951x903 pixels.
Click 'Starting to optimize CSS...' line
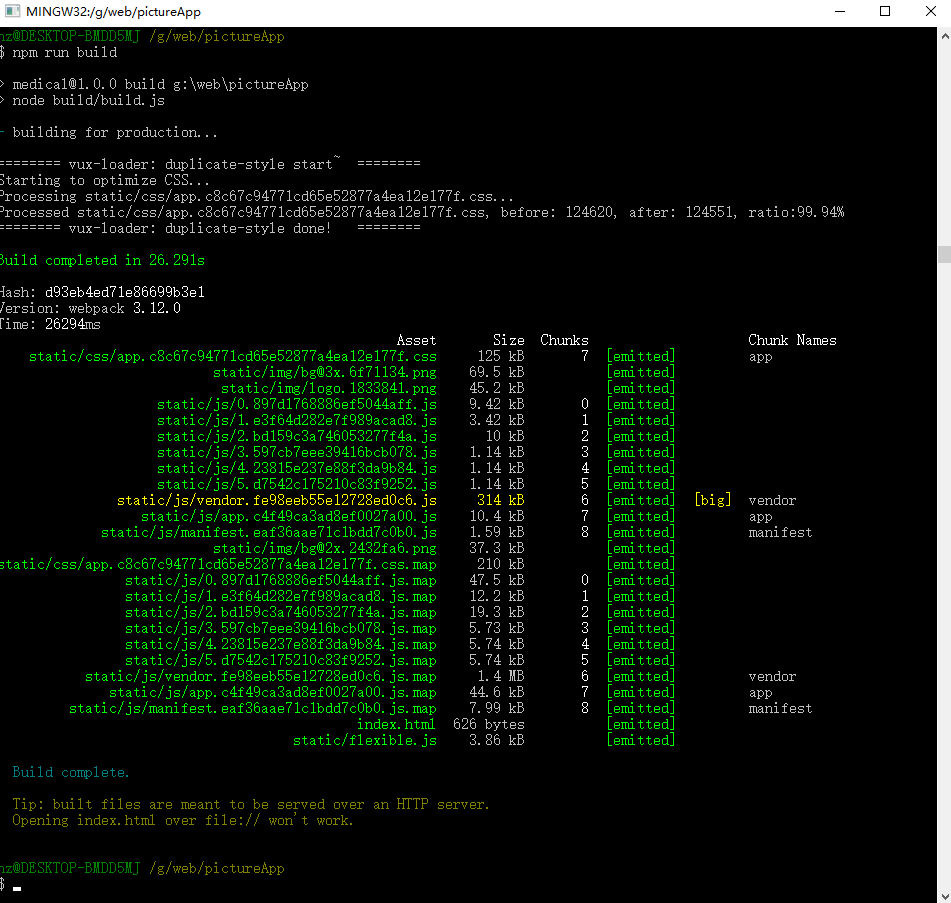104,180
